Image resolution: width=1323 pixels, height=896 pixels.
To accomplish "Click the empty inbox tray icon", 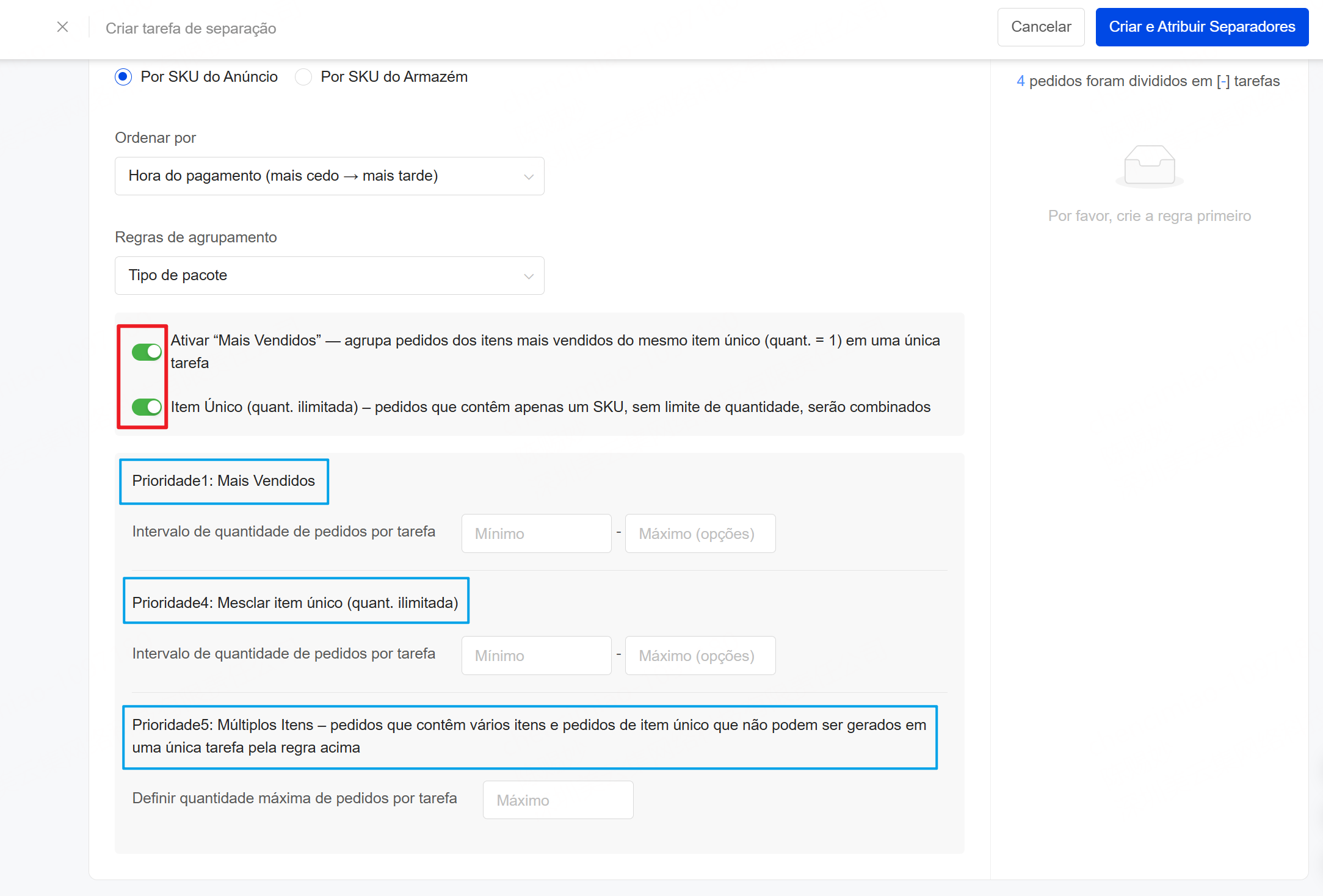I will (1149, 165).
